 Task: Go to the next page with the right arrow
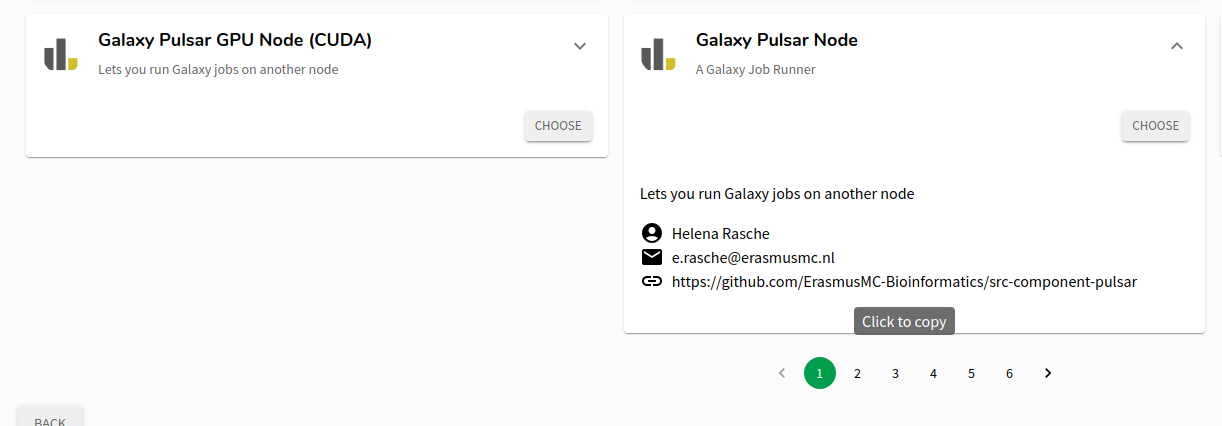point(1048,373)
